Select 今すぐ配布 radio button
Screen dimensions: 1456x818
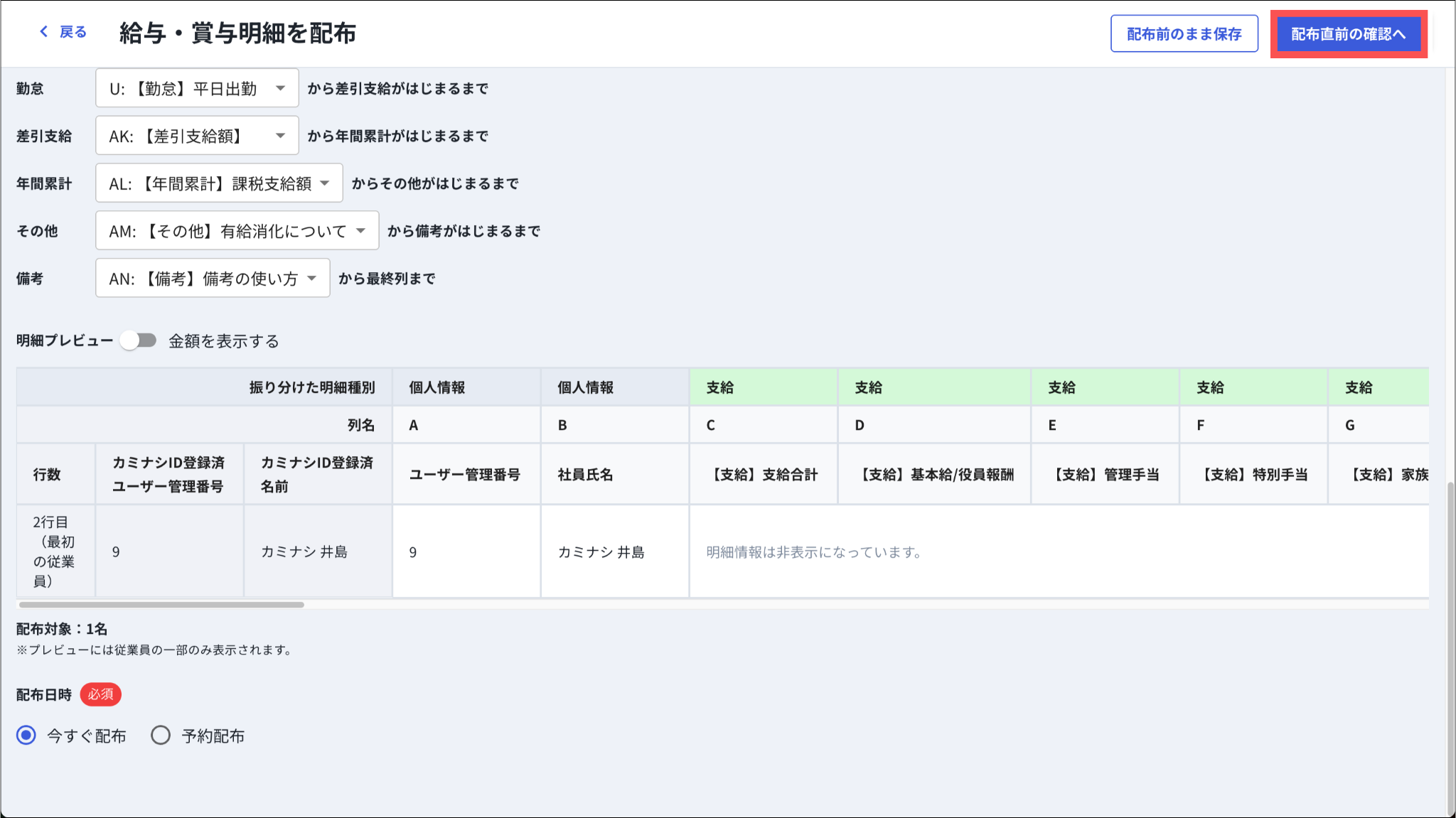pyautogui.click(x=26, y=736)
